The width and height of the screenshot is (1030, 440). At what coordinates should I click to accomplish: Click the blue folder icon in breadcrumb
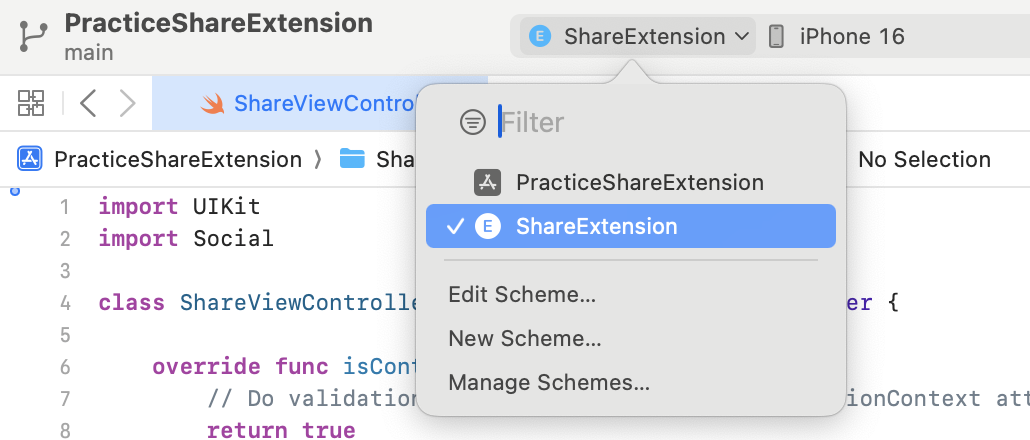pyautogui.click(x=351, y=159)
